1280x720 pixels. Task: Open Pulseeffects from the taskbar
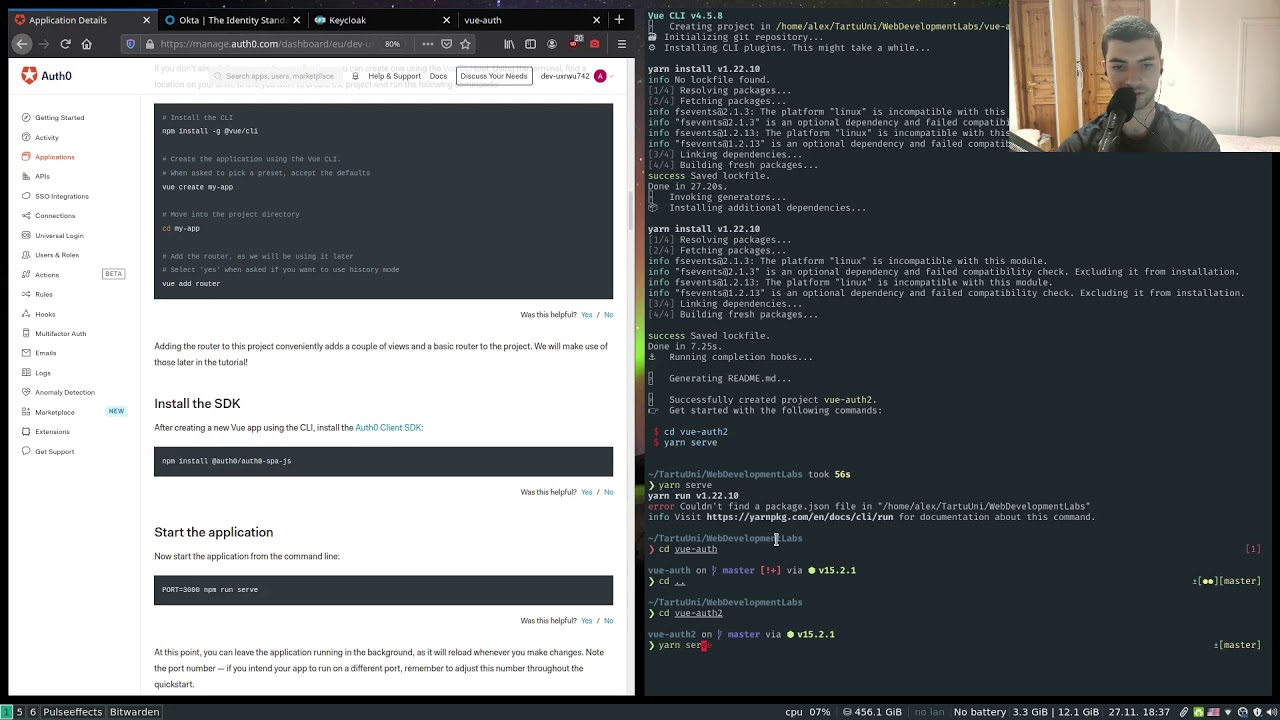(72, 712)
